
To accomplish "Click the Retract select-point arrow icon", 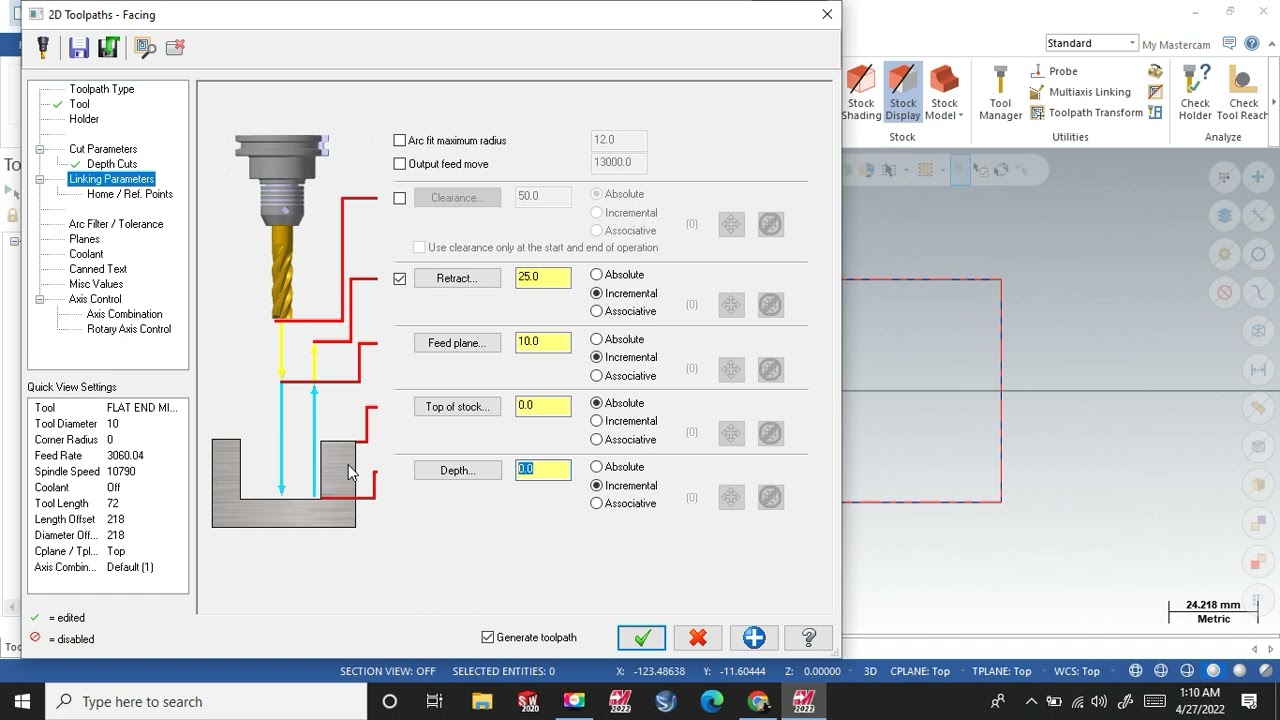I will coord(731,304).
